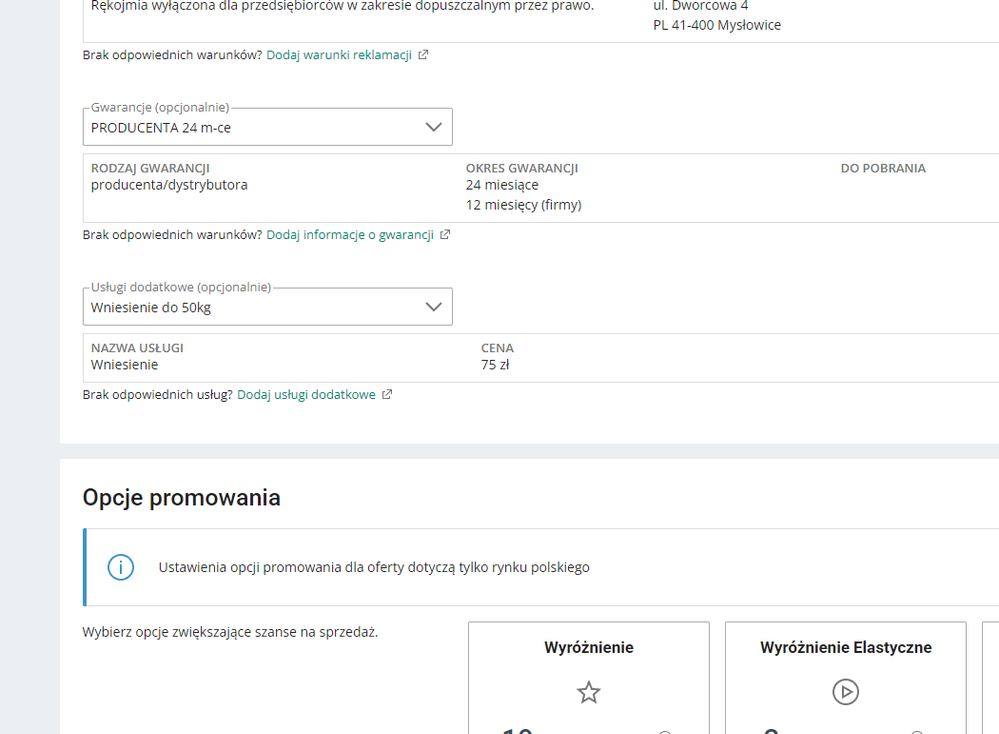Click the info icon in promotion notice
The height and width of the screenshot is (734, 999).
point(120,567)
